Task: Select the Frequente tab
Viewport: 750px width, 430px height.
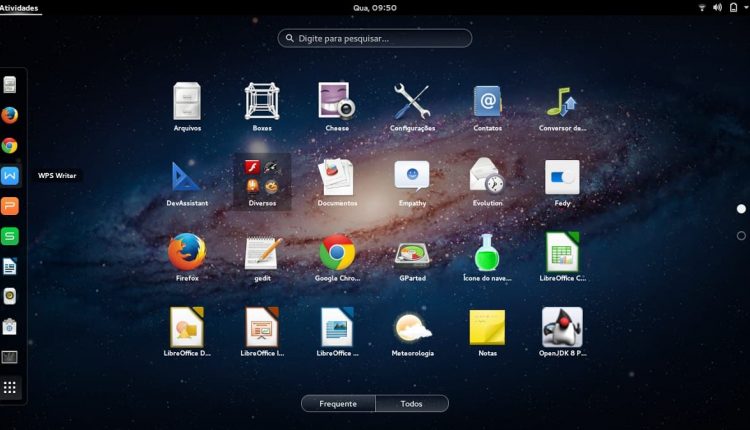Action: (338, 404)
